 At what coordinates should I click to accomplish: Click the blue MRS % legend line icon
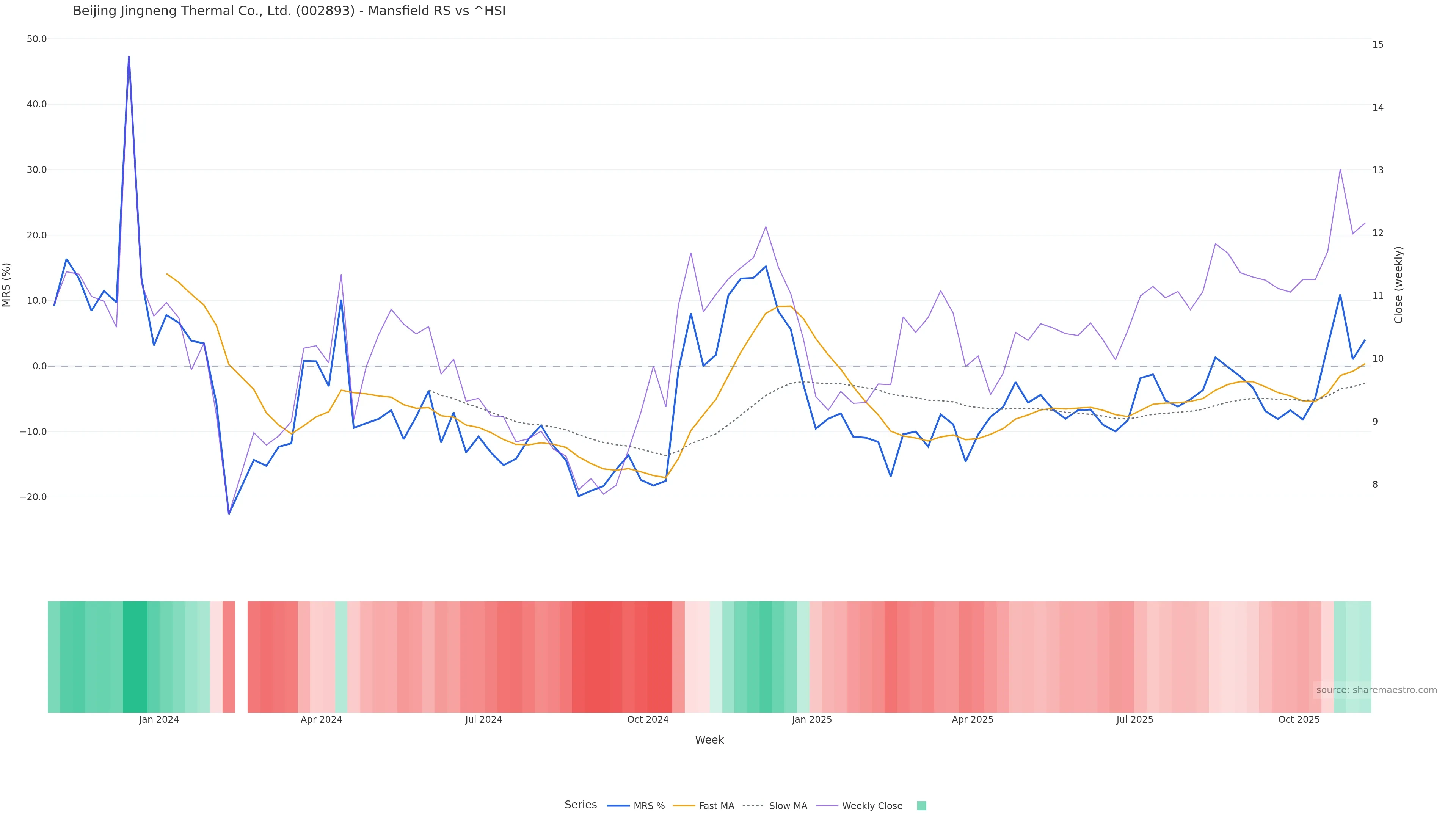(618, 806)
